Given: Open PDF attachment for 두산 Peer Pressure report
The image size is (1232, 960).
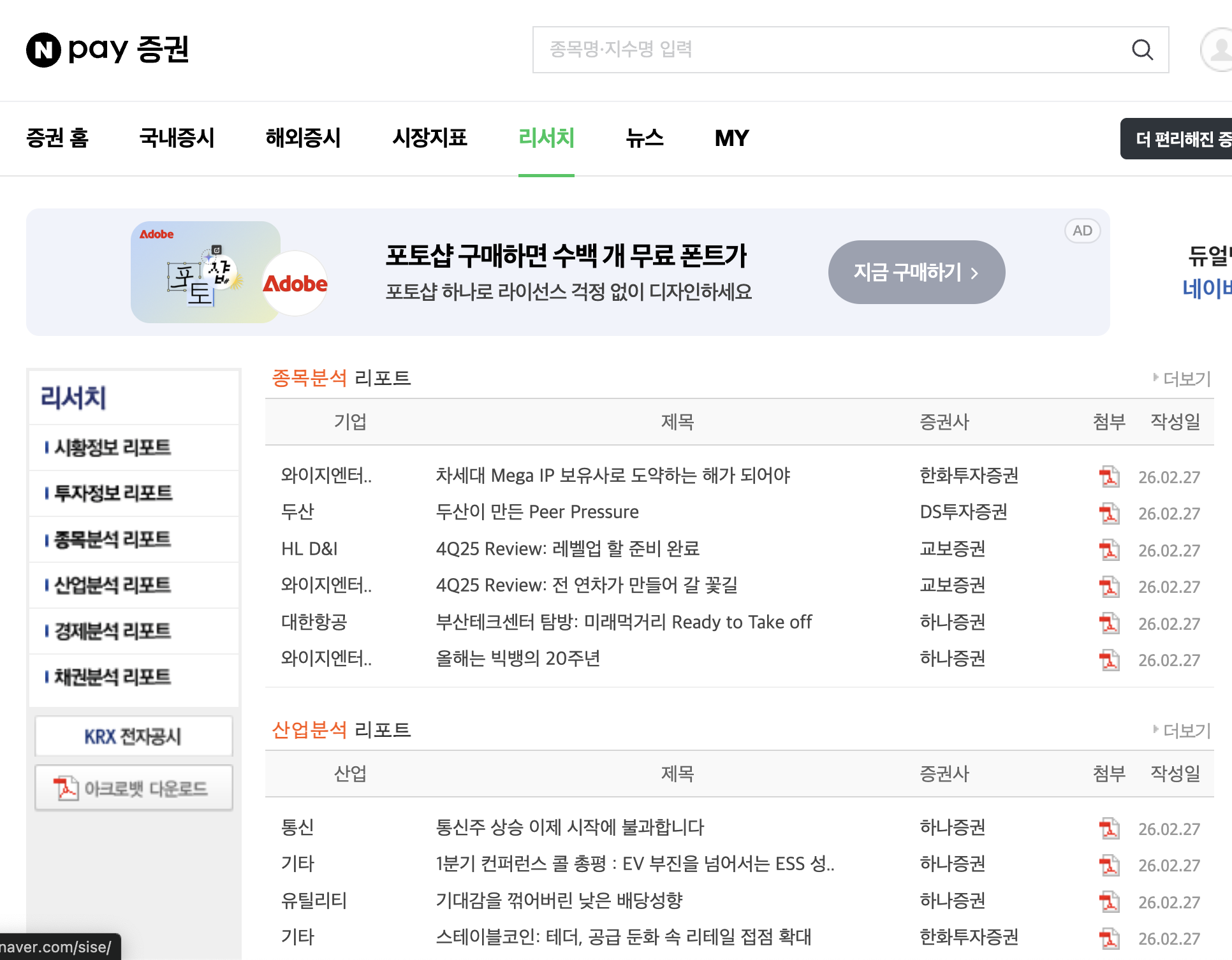Looking at the screenshot, I should click(x=1109, y=513).
